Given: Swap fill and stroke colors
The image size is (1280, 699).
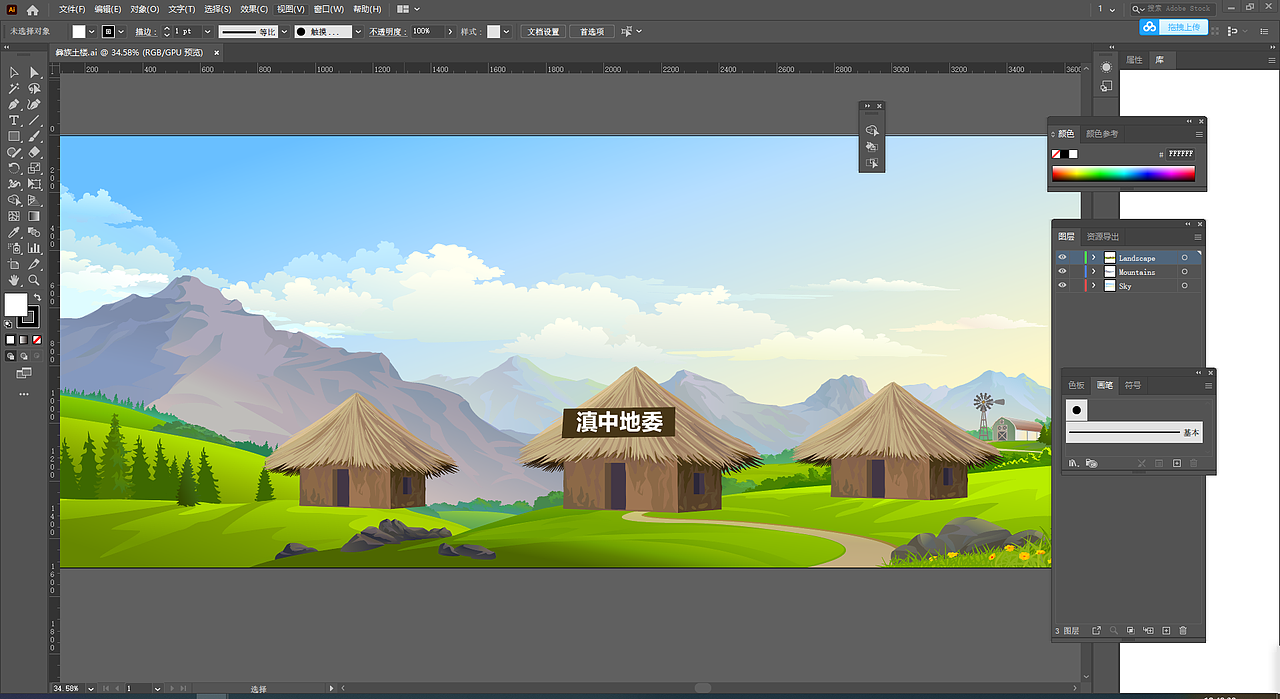Looking at the screenshot, I should tap(37, 297).
